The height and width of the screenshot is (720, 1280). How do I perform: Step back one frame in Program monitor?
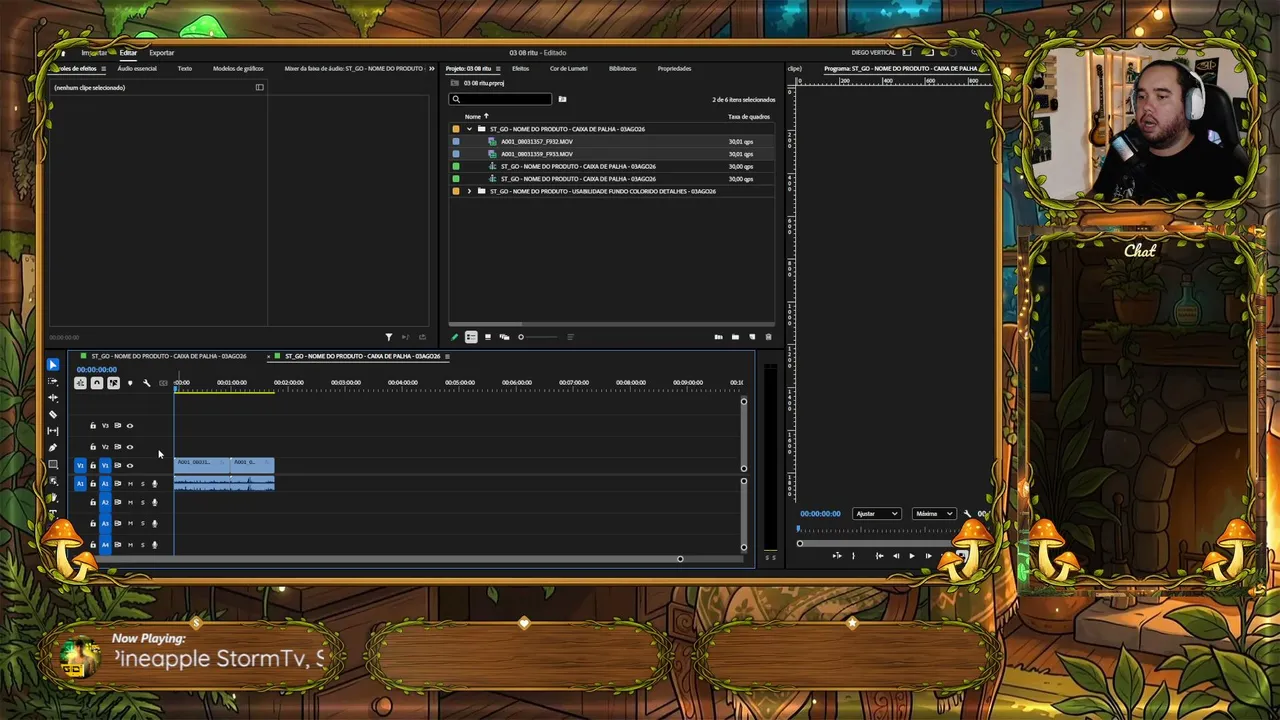tap(895, 556)
